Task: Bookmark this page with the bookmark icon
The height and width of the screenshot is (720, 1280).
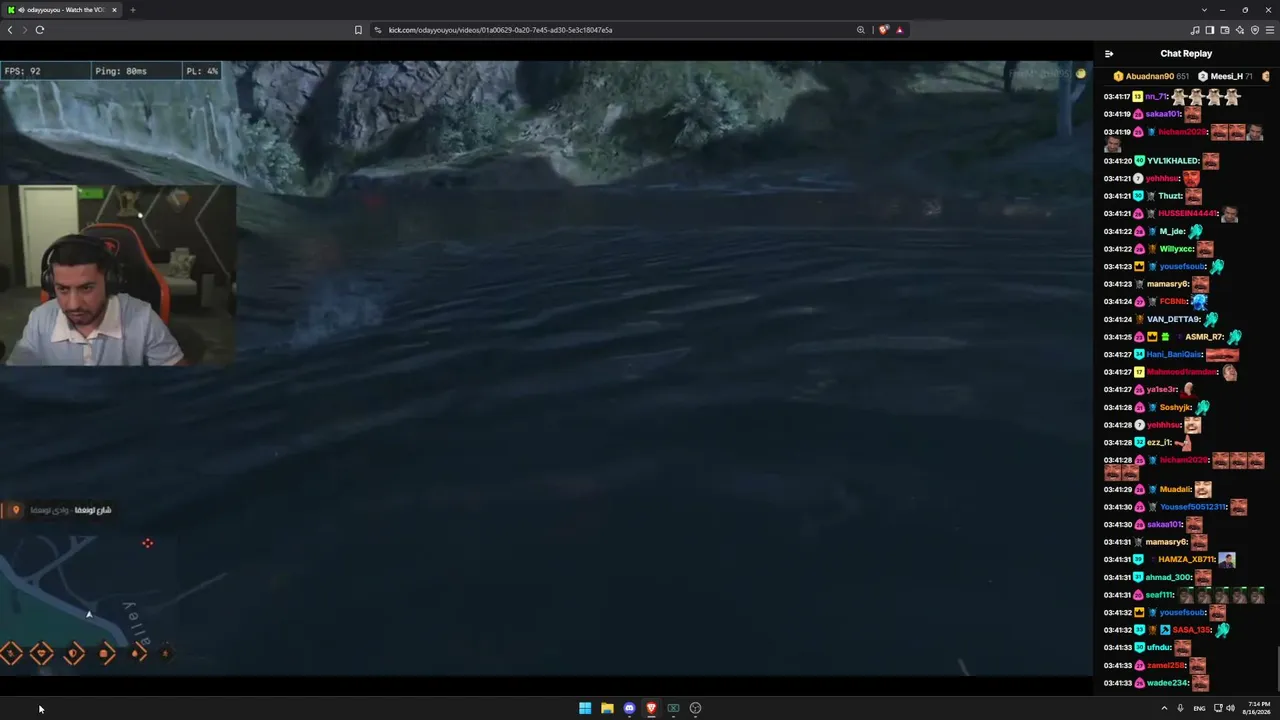Action: pyautogui.click(x=358, y=30)
